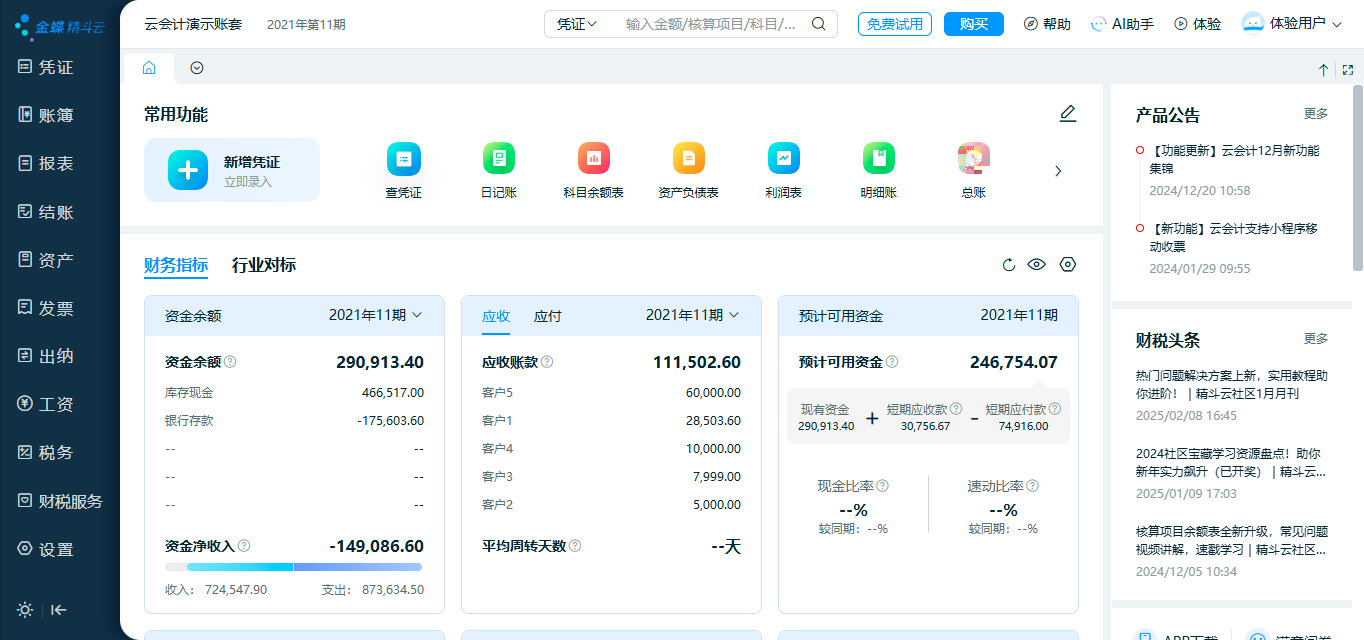This screenshot has width=1364, height=640.
Task: Click the magnifier search icon
Action: click(x=819, y=24)
